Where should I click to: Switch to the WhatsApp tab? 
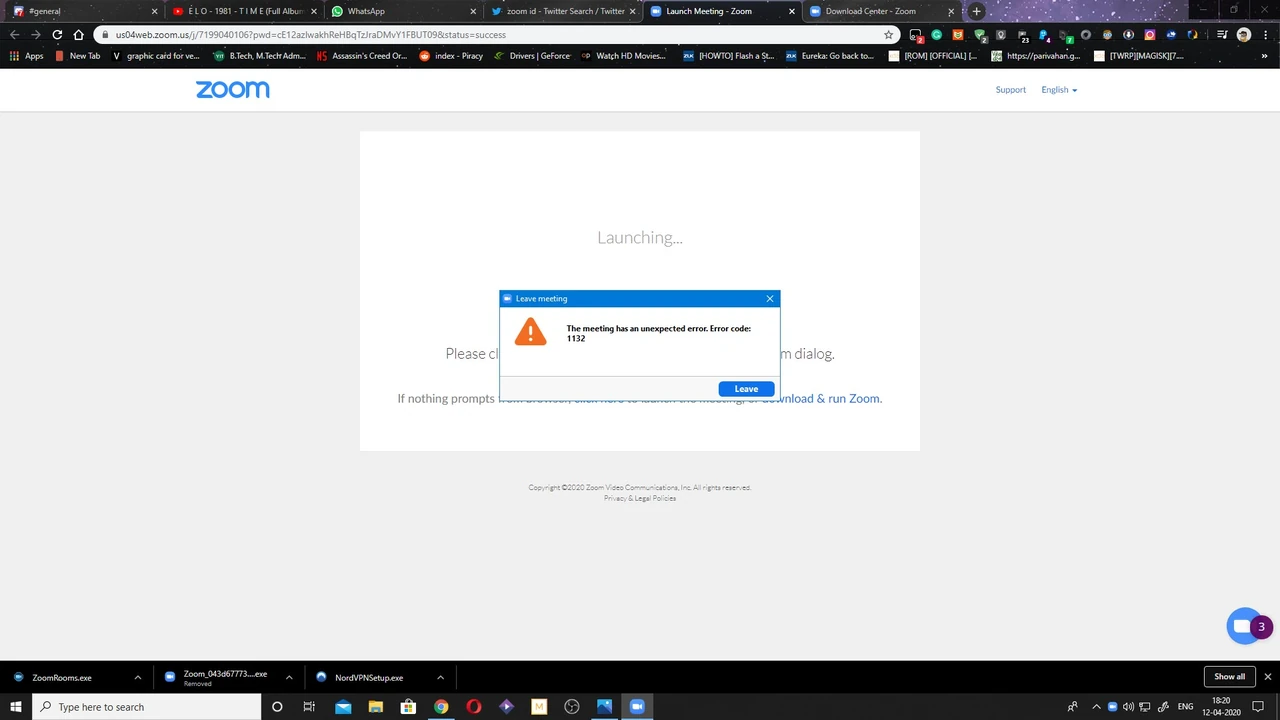pos(399,11)
